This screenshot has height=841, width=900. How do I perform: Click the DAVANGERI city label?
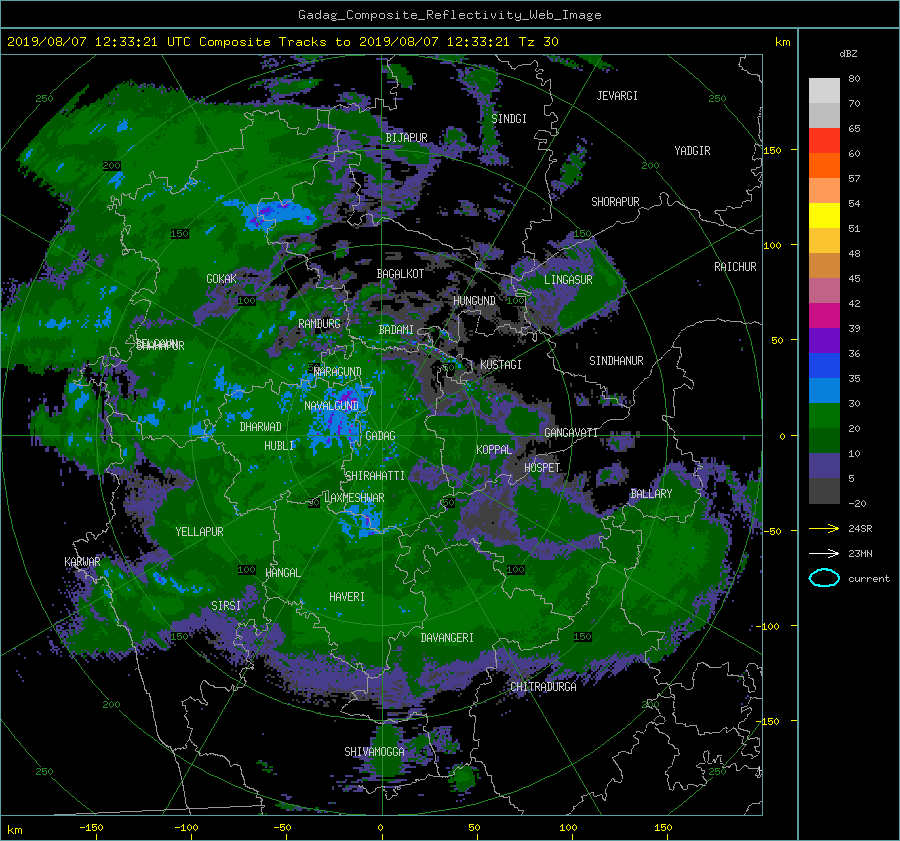[x=447, y=638]
